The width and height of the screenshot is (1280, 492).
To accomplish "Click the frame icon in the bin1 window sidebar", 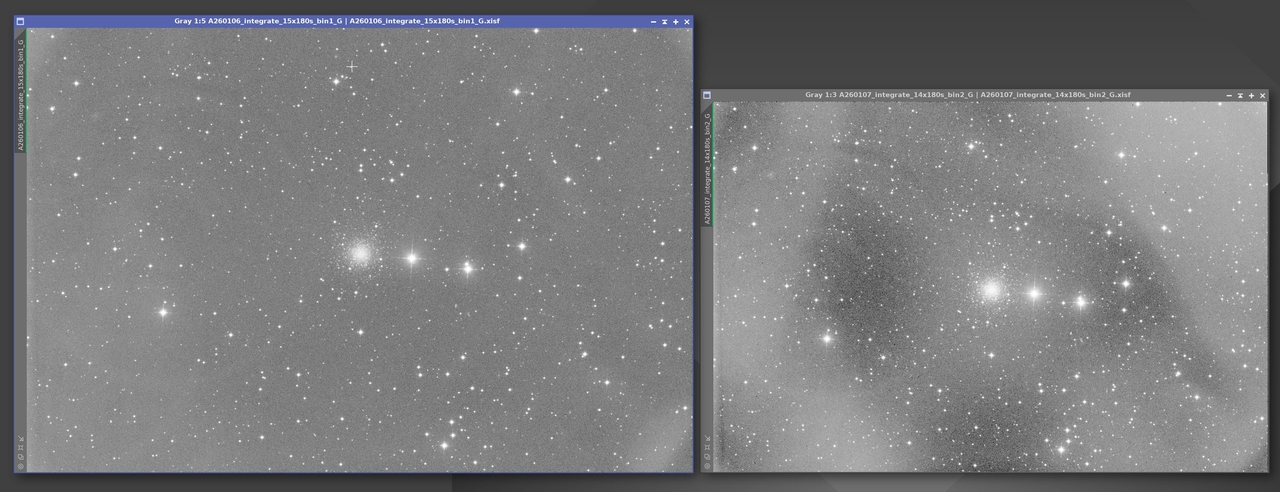I will coord(21,447).
